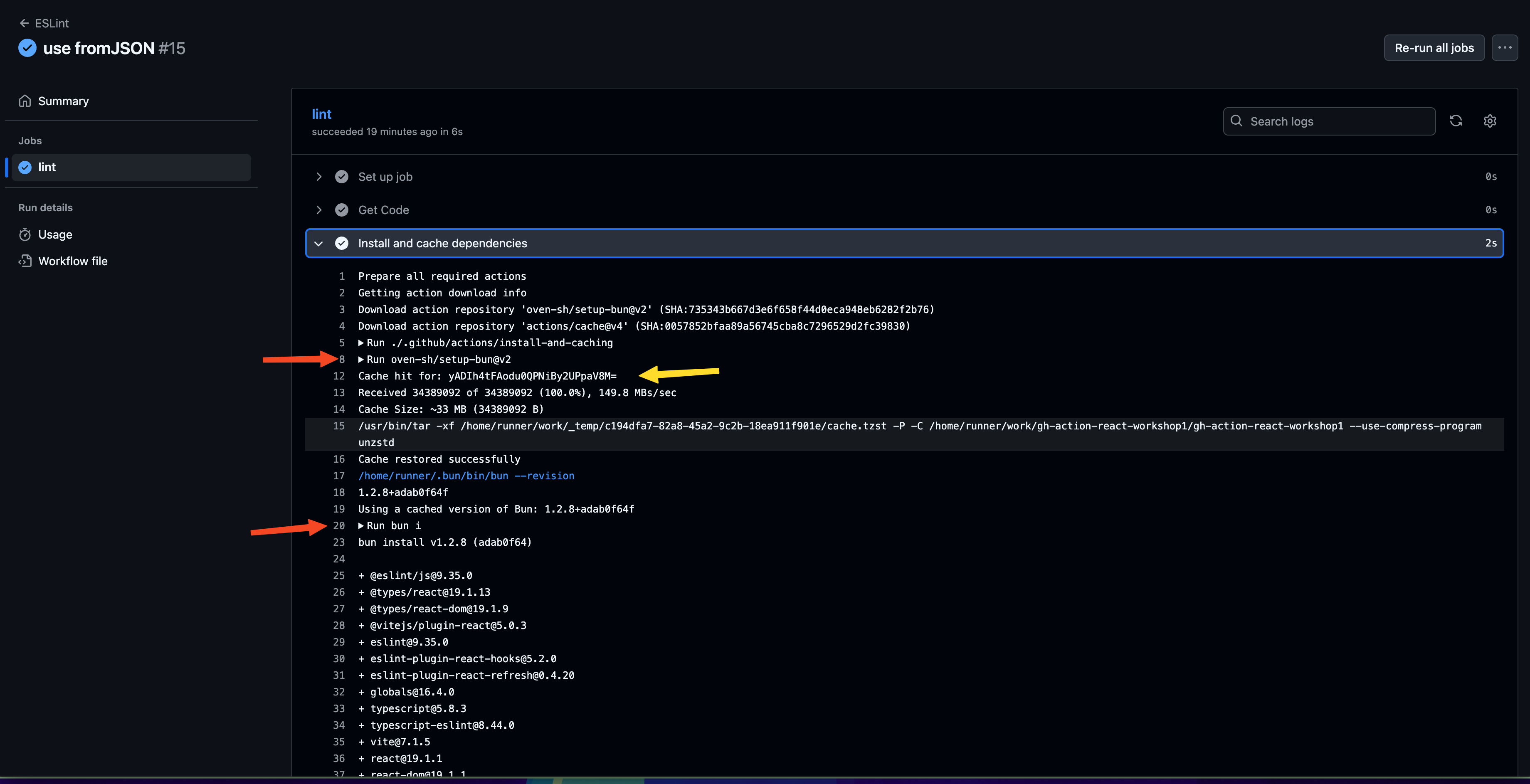Open the lint job title link
The width and height of the screenshot is (1530, 784).
[x=321, y=114]
